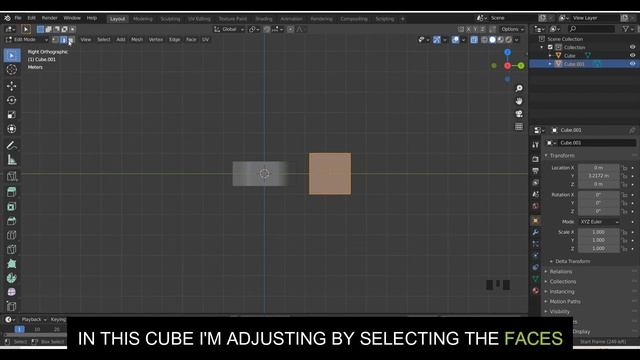Select the Transform tool
640x360 pixels.
[x=12, y=129]
